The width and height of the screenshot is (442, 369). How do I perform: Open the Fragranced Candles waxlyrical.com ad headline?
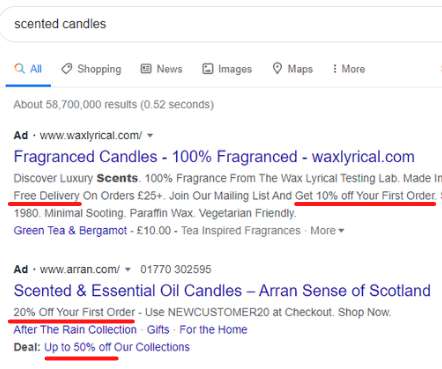(x=214, y=157)
